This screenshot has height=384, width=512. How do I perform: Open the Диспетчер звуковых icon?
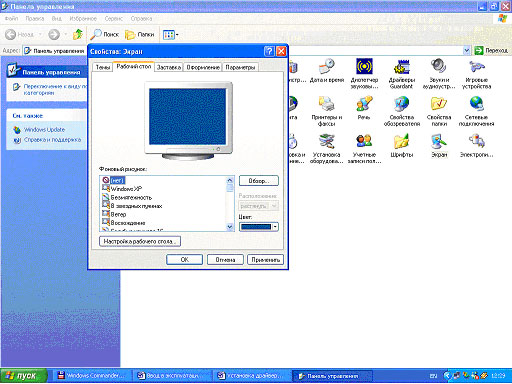point(364,74)
